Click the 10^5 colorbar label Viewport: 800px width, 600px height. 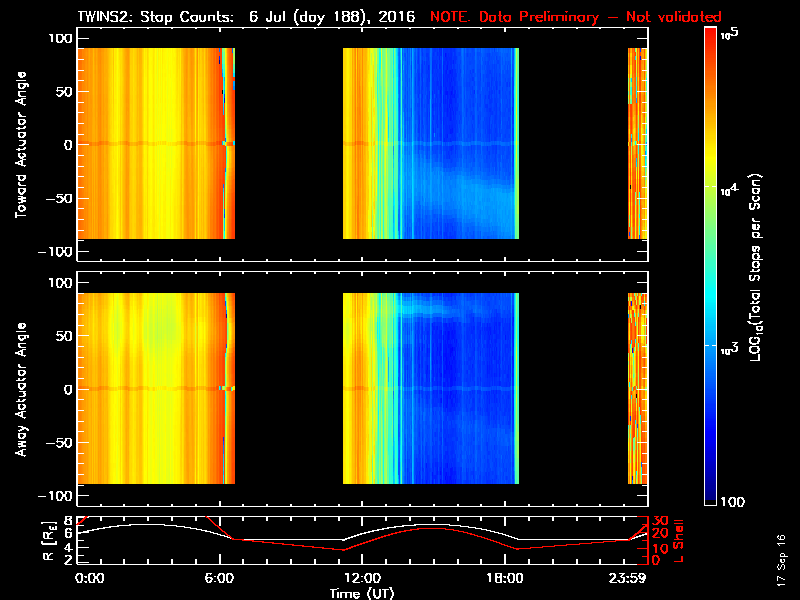730,34
